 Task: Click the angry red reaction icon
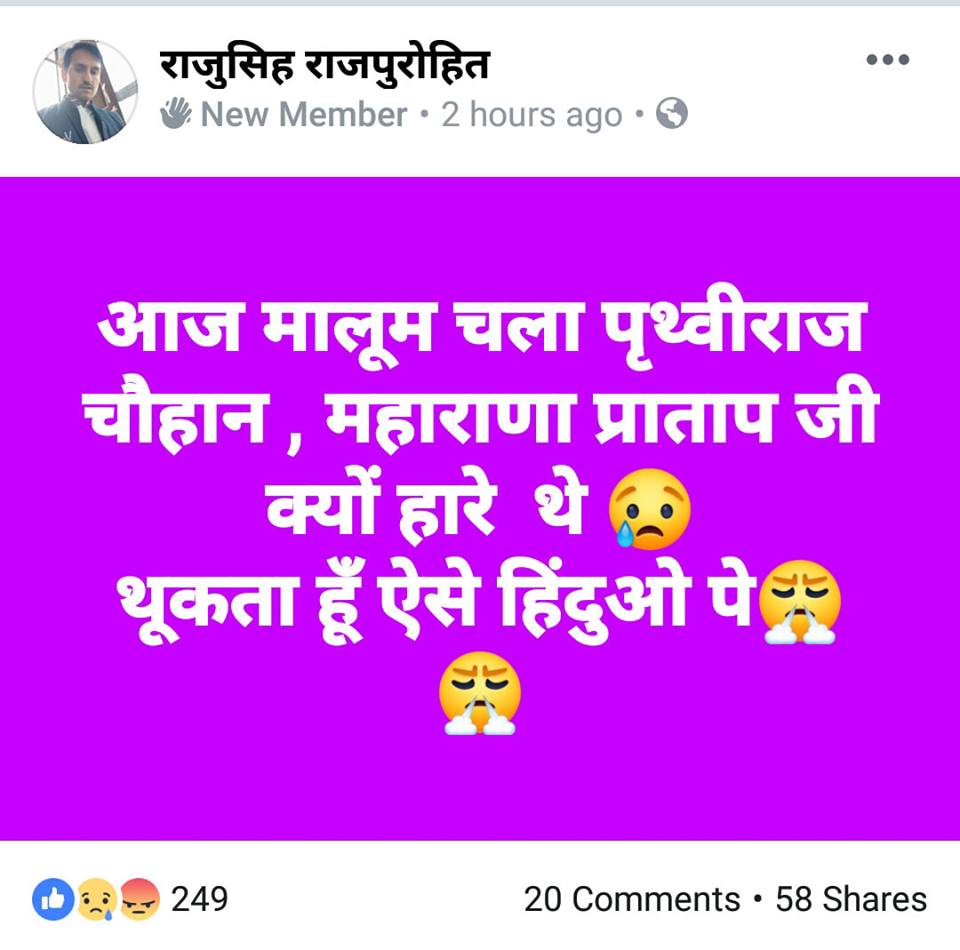click(140, 899)
